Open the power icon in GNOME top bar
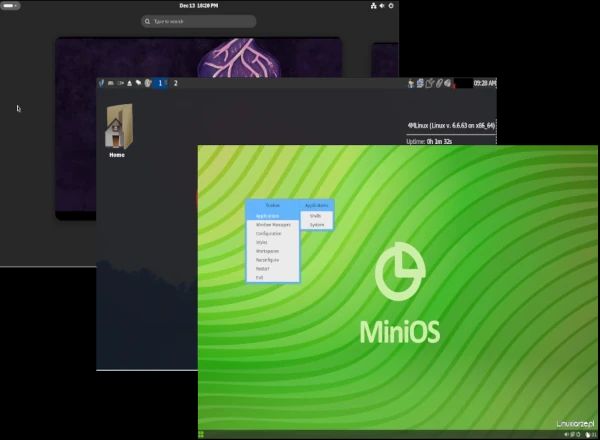Viewport: 600px width, 440px height. (x=391, y=6)
